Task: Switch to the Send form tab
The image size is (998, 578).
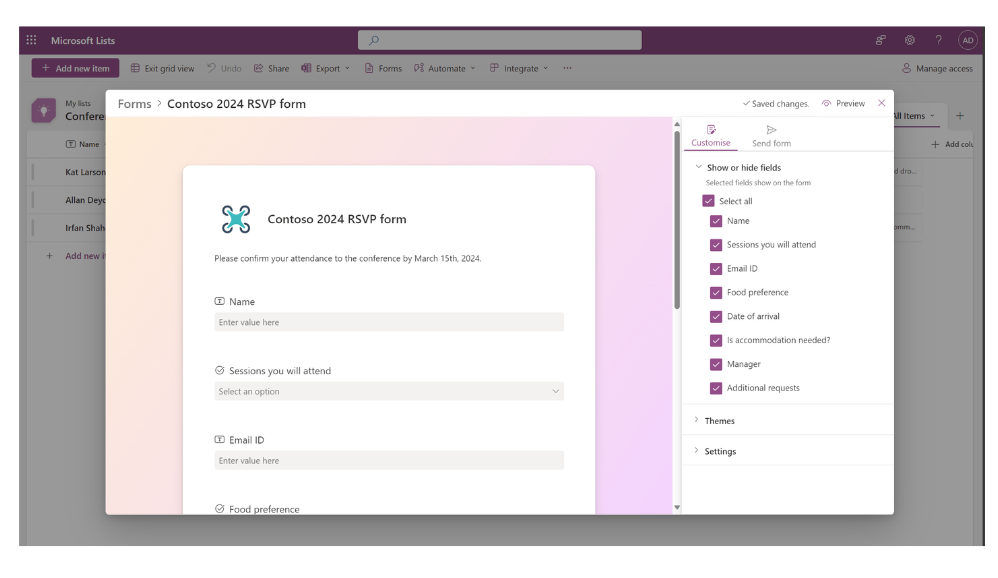Action: point(771,136)
